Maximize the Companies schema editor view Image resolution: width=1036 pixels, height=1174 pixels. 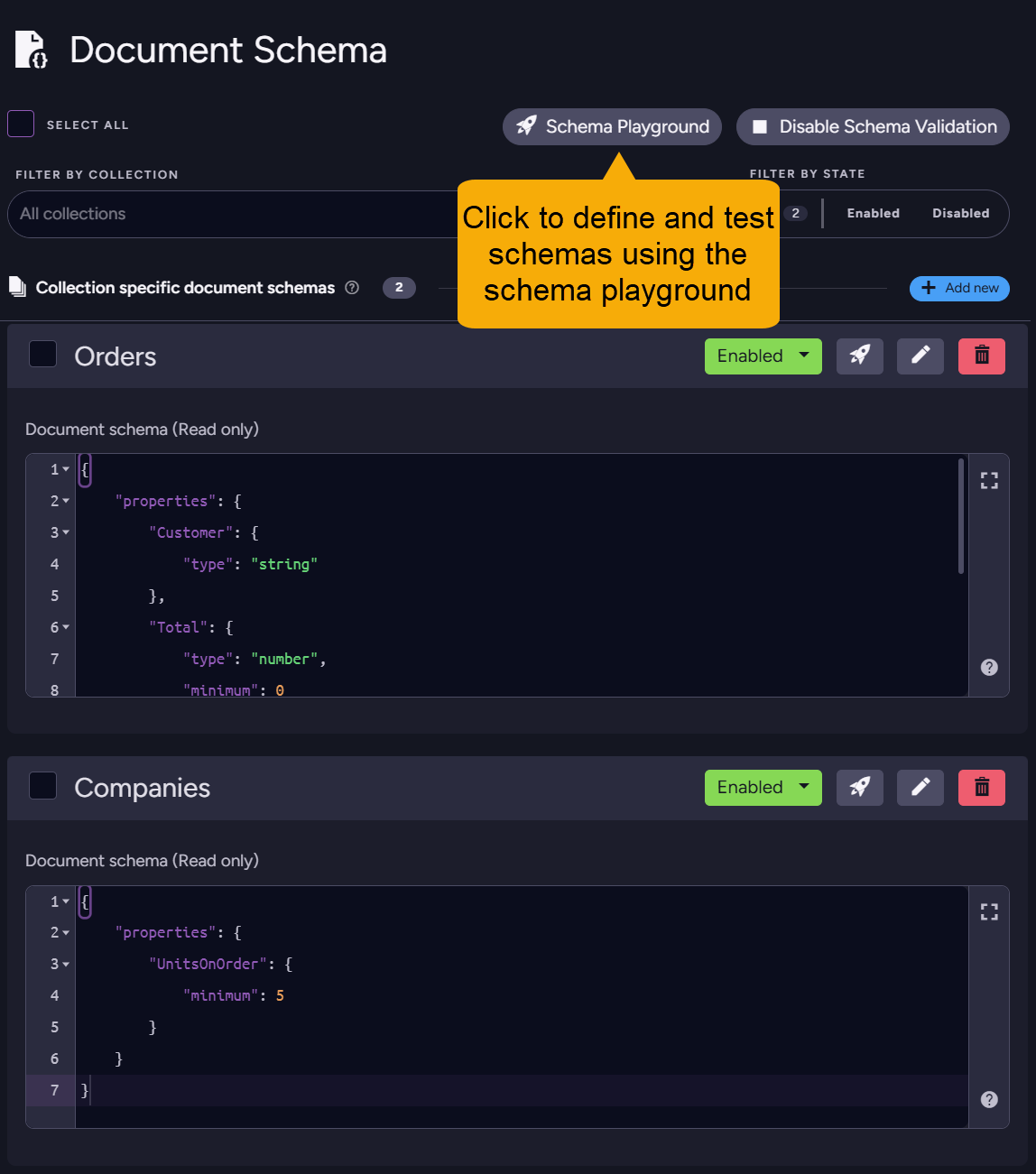point(989,911)
